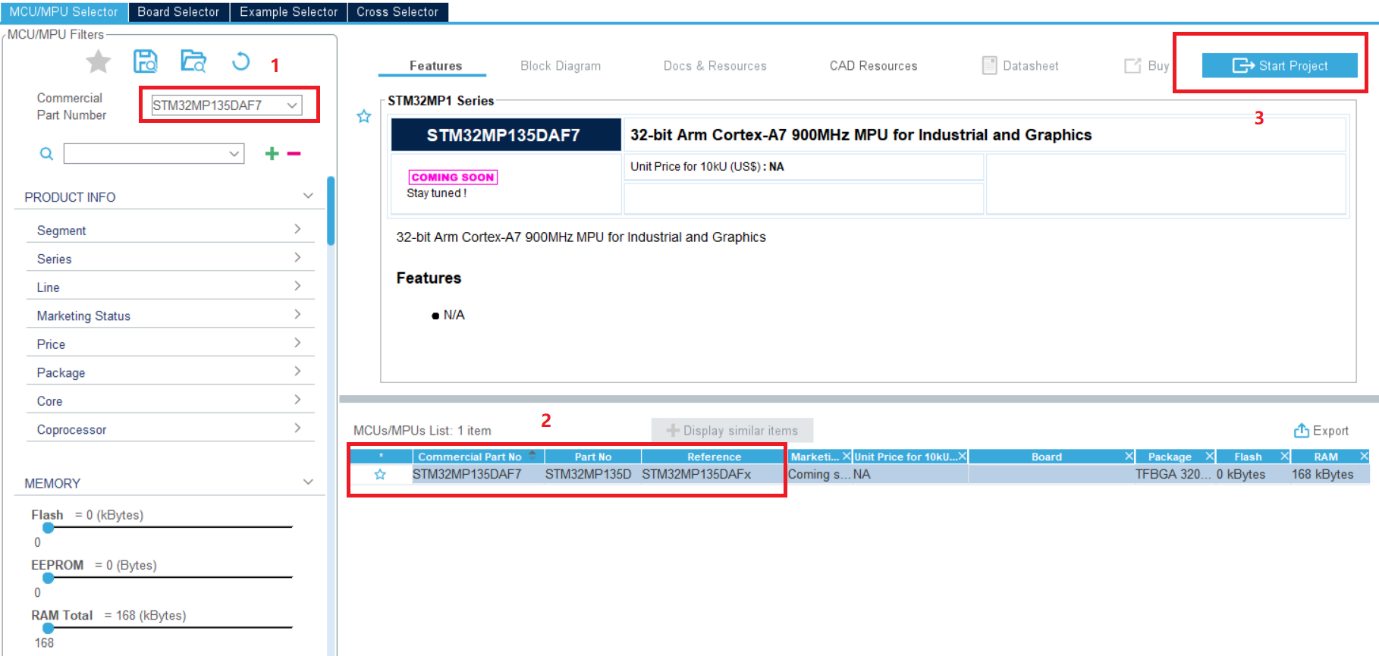Remove the Board column using its X

click(1128, 457)
